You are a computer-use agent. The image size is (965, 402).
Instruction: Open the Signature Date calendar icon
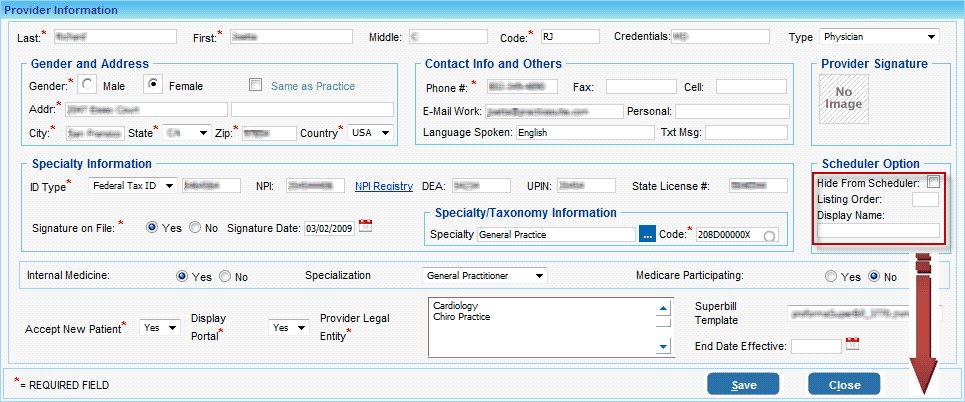(x=365, y=226)
